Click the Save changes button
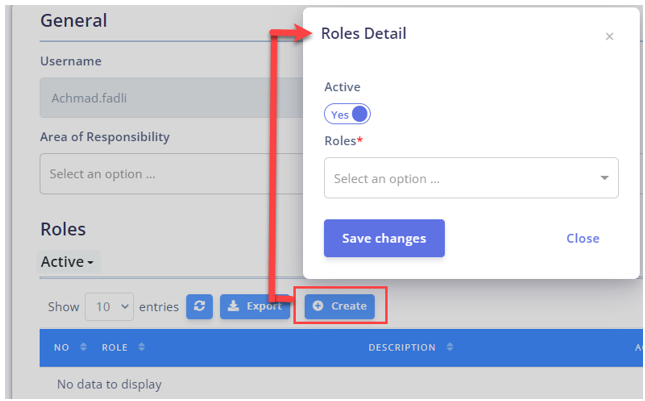This screenshot has width=645, height=401. (x=384, y=238)
